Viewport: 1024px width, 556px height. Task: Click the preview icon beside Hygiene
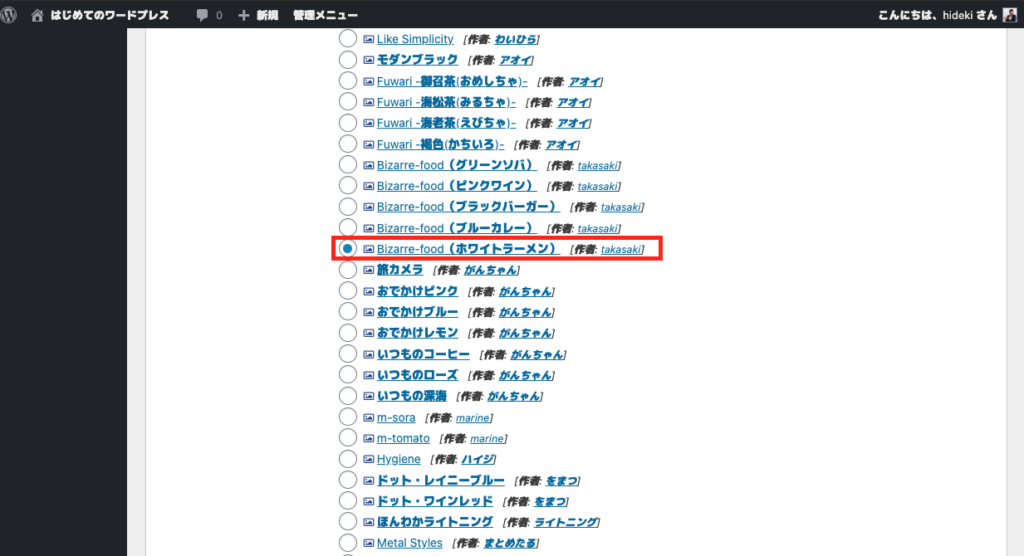pyautogui.click(x=368, y=459)
